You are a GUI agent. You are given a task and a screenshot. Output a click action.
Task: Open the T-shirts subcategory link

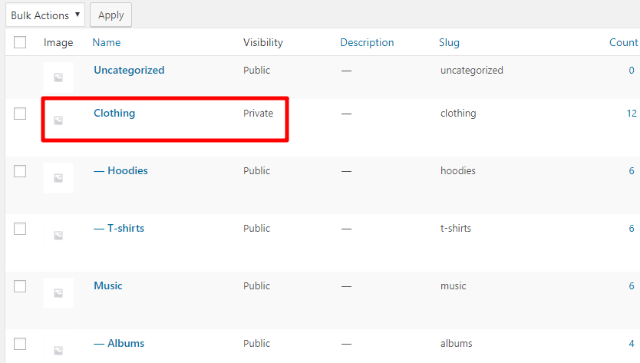click(x=119, y=228)
